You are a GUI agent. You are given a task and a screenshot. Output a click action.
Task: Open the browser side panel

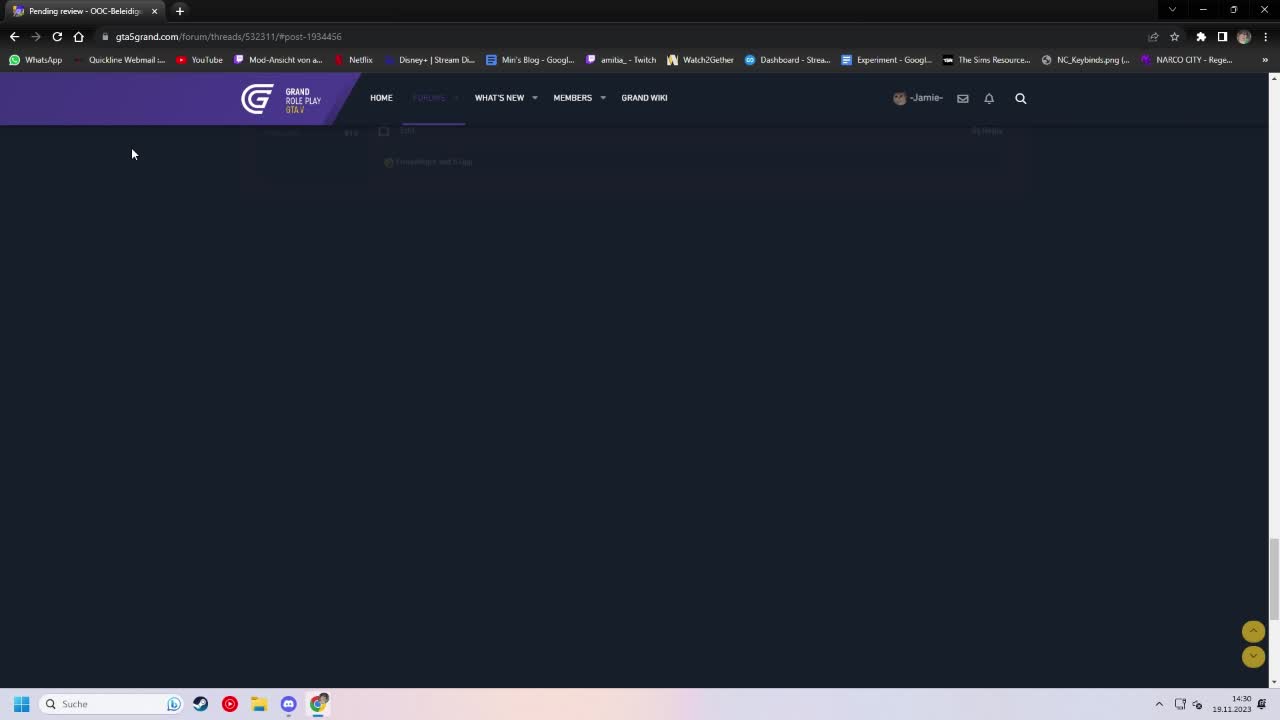[1222, 37]
